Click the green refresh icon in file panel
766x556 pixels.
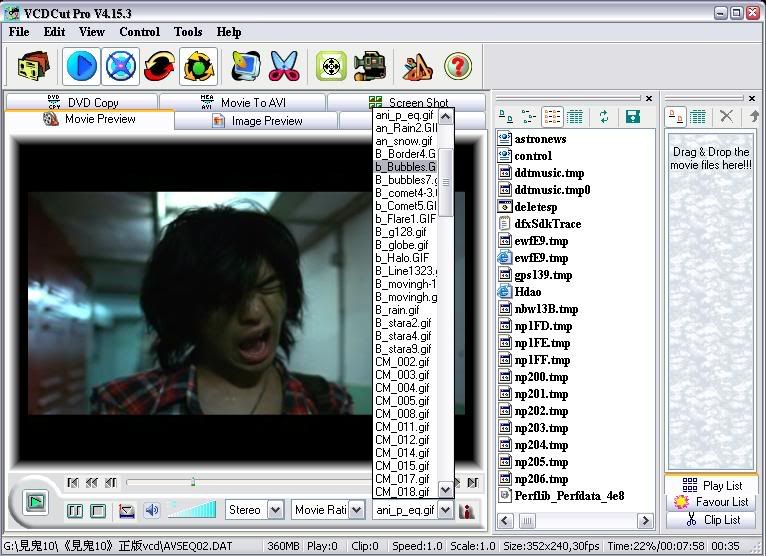(604, 117)
